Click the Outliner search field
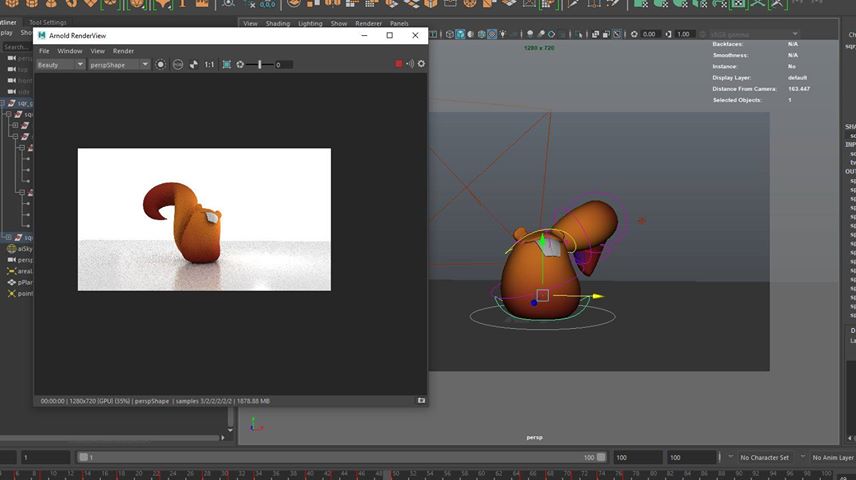 pos(16,47)
